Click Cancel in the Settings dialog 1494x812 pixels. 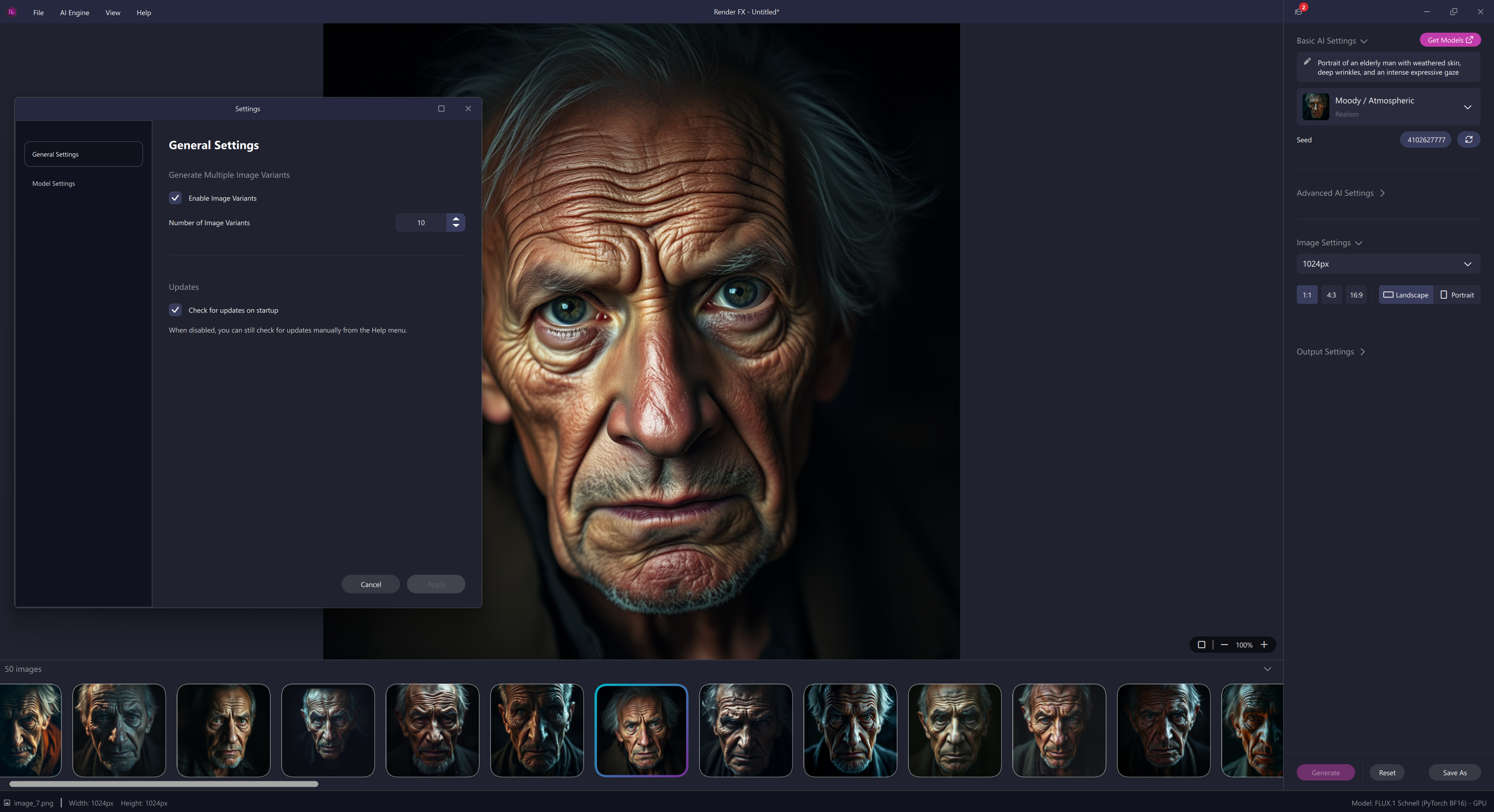pyautogui.click(x=371, y=584)
